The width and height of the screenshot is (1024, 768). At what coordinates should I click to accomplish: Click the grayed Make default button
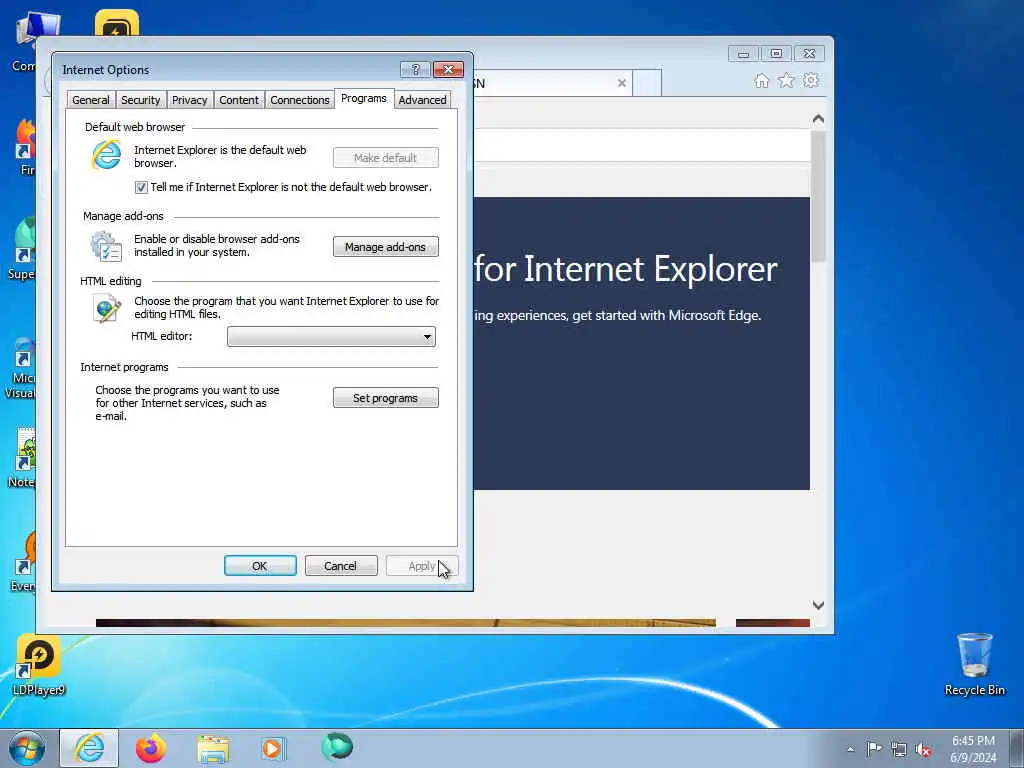click(385, 157)
